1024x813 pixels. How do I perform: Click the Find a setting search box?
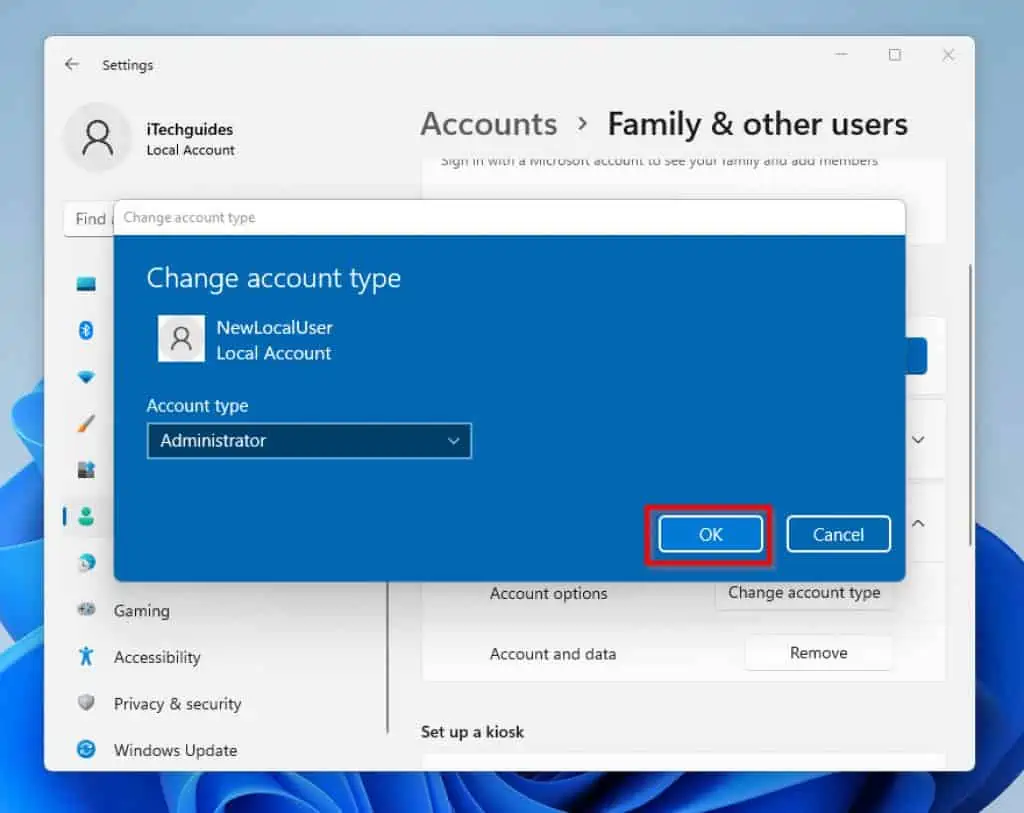pyautogui.click(x=90, y=219)
